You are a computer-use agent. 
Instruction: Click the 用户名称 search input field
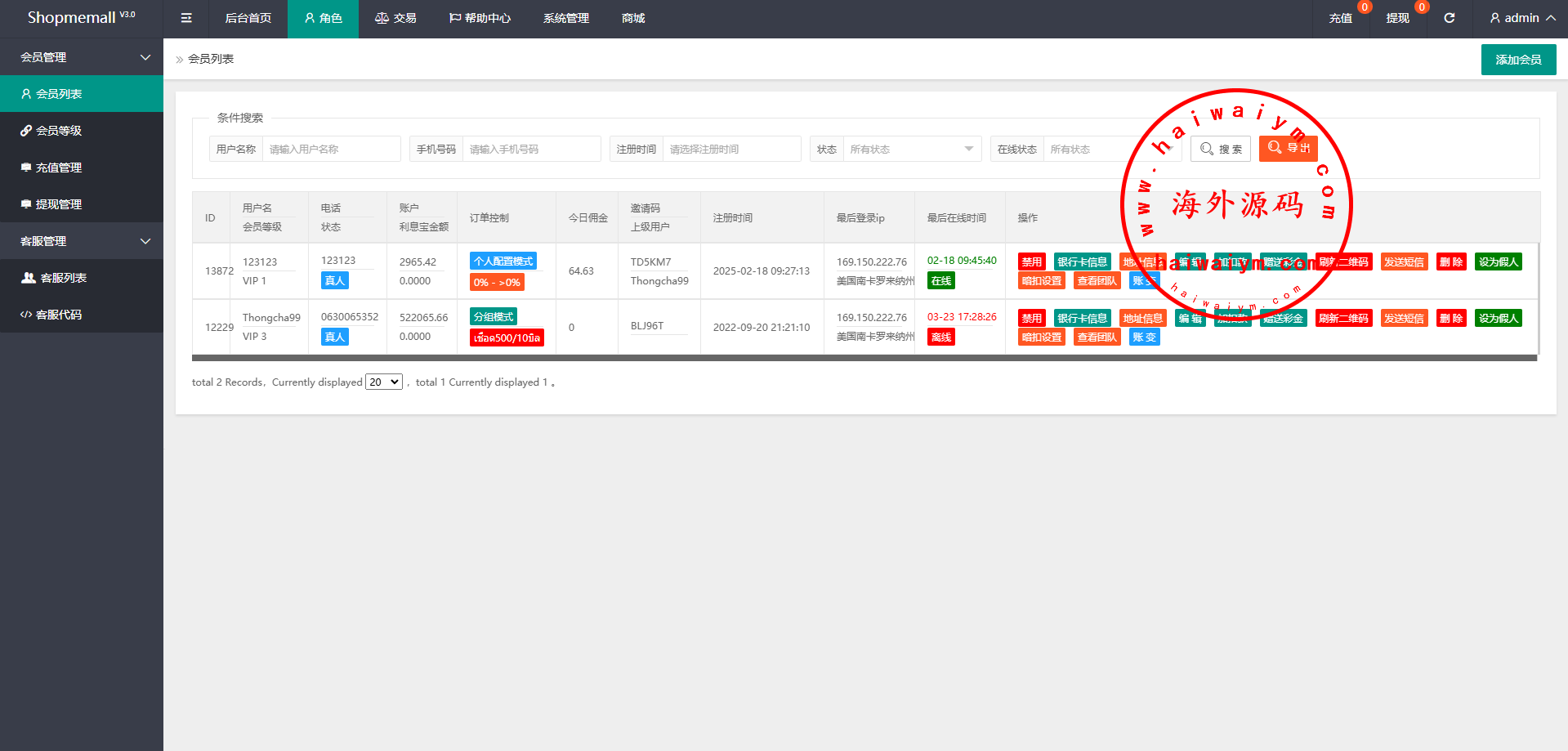tap(331, 150)
